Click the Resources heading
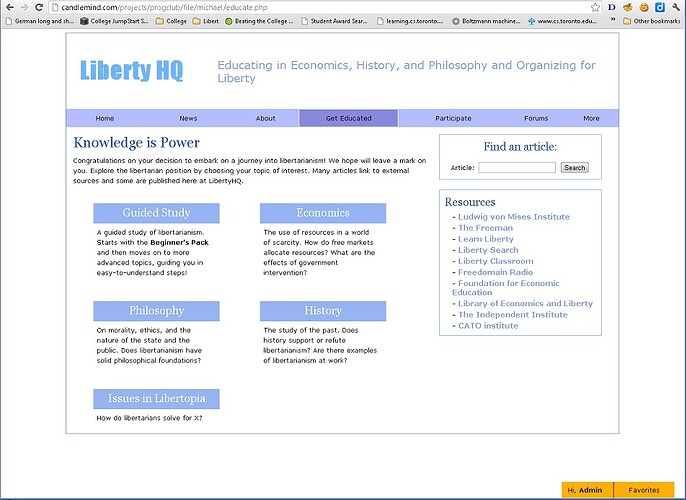 470,202
